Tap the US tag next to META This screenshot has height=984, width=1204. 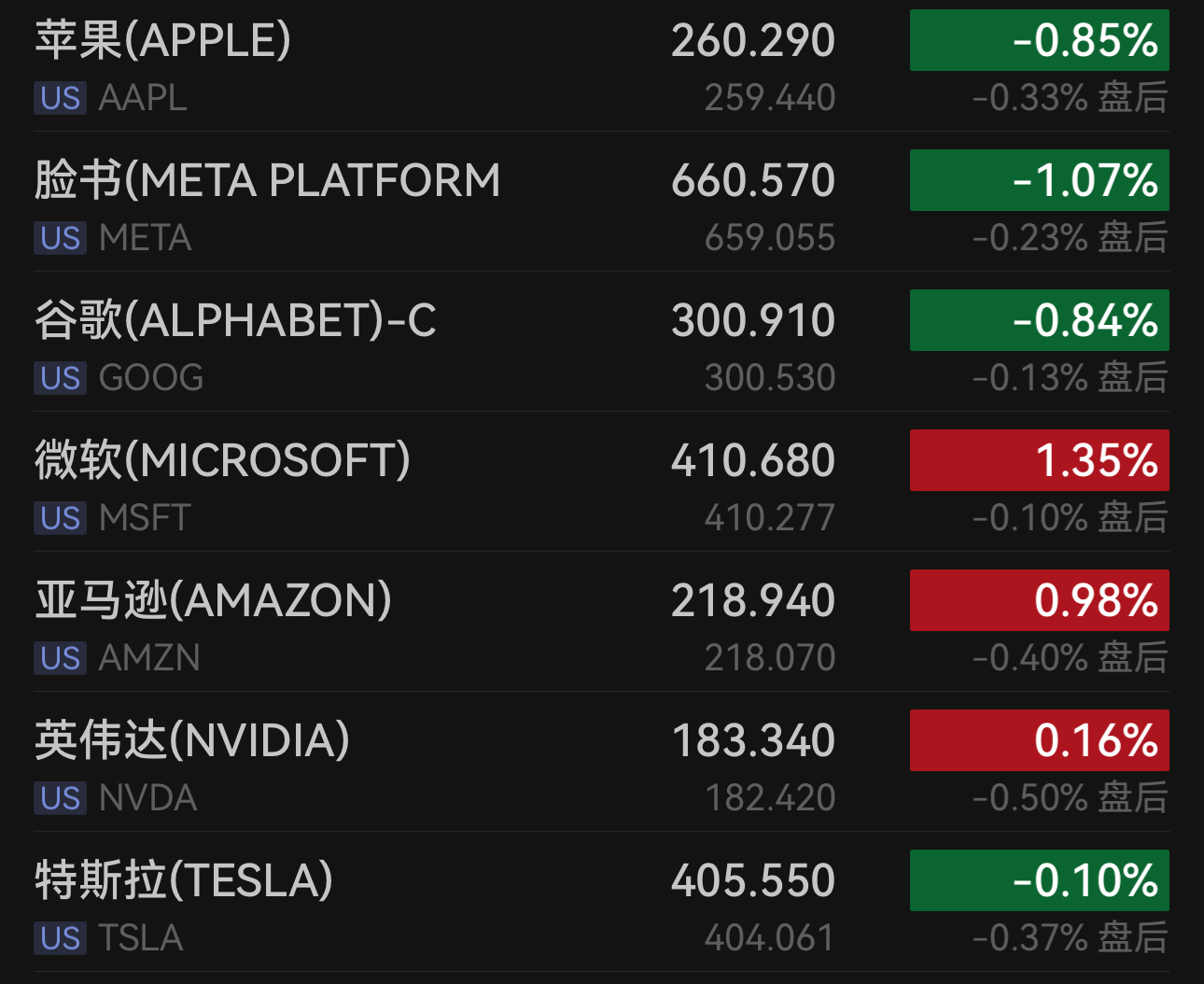[x=61, y=238]
